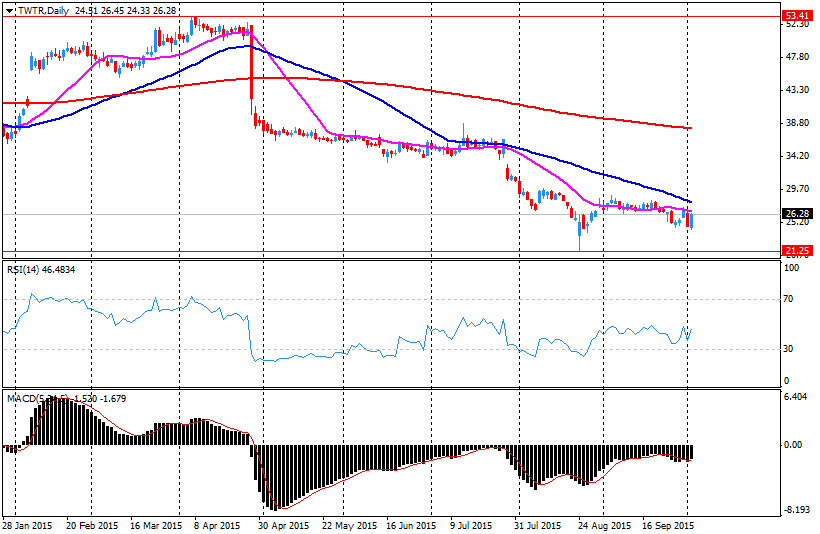Select the RSI 70 level label
Screen dimensions: 820x534
pos(788,299)
